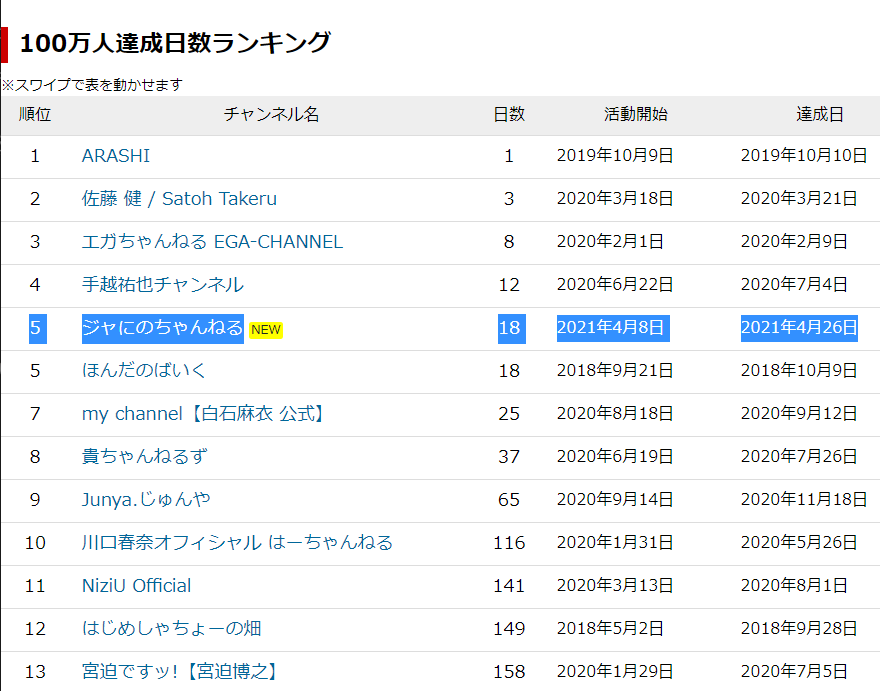This screenshot has width=880, height=691.
Task: Open 川口春奈オフィシャル はーちゃんねる link
Action: pyautogui.click(x=237, y=543)
